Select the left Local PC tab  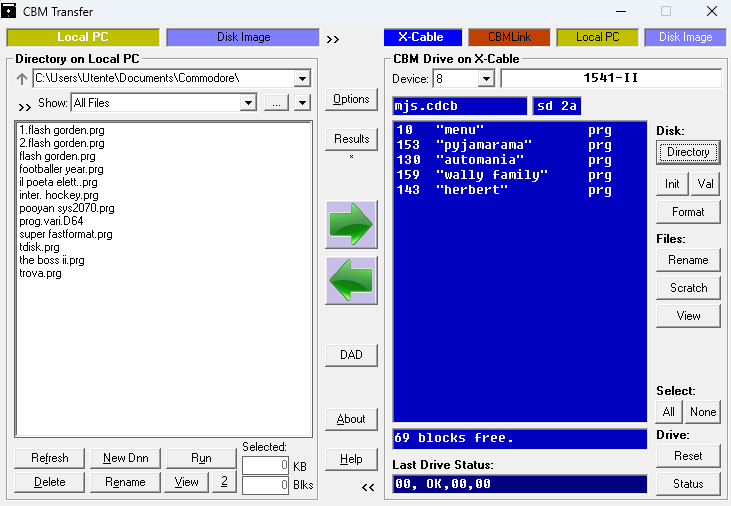pyautogui.click(x=83, y=37)
